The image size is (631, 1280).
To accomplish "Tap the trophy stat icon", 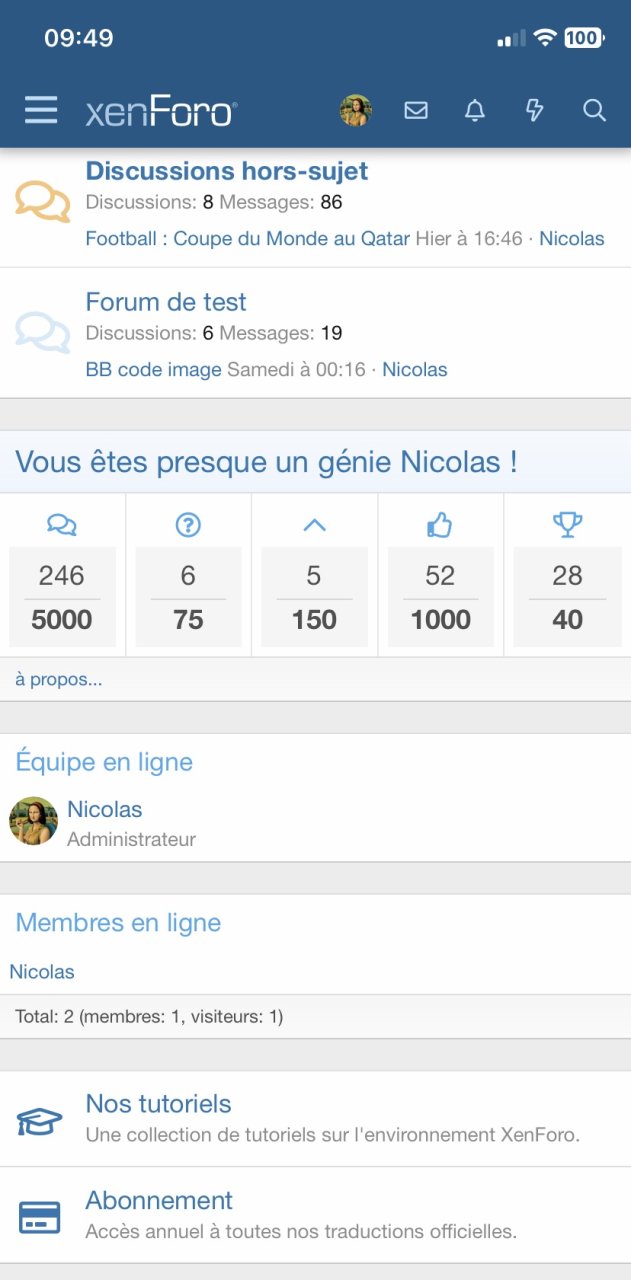I will [567, 524].
